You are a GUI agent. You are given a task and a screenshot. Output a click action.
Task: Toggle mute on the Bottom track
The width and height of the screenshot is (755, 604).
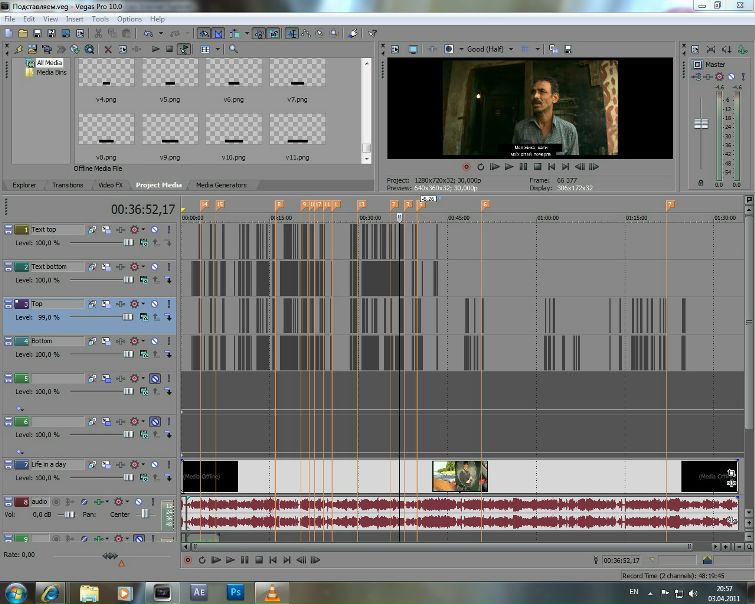click(x=155, y=341)
